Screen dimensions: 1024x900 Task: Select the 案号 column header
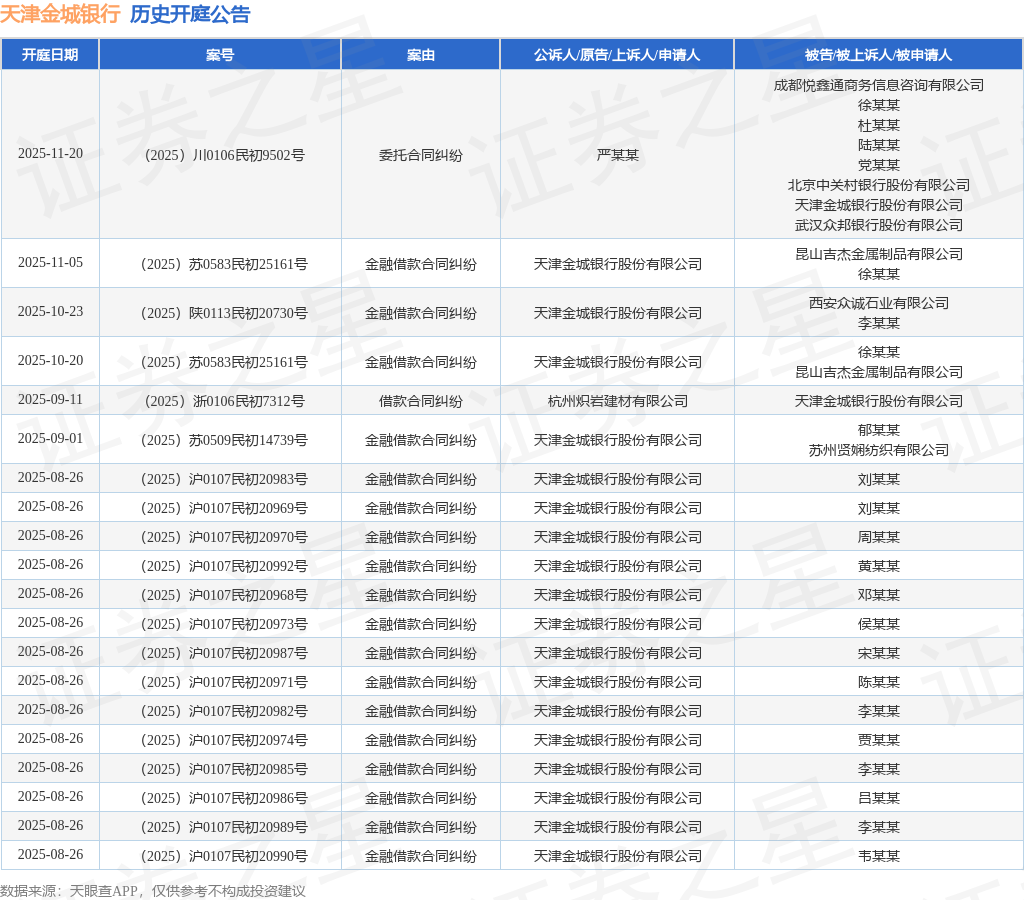[x=220, y=55]
